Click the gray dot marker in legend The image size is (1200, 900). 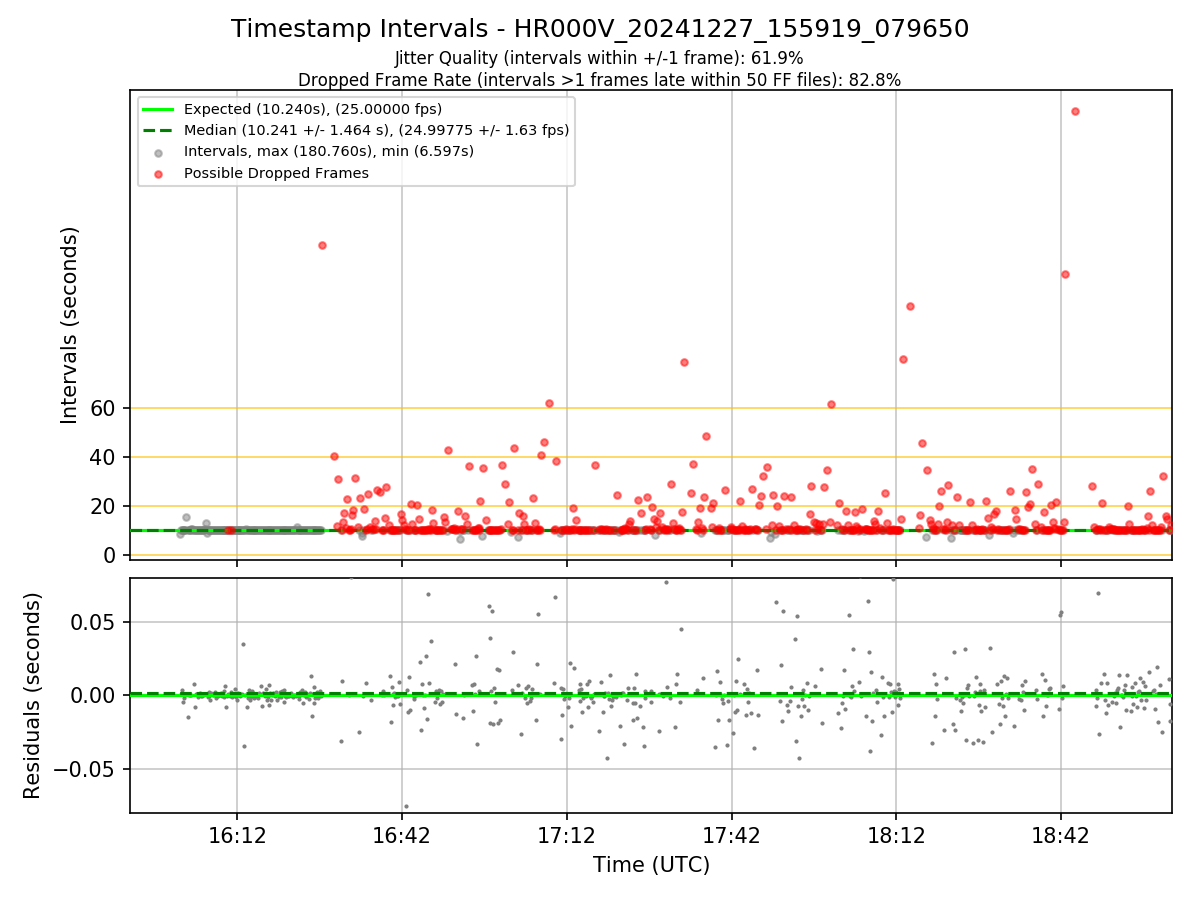[158, 152]
